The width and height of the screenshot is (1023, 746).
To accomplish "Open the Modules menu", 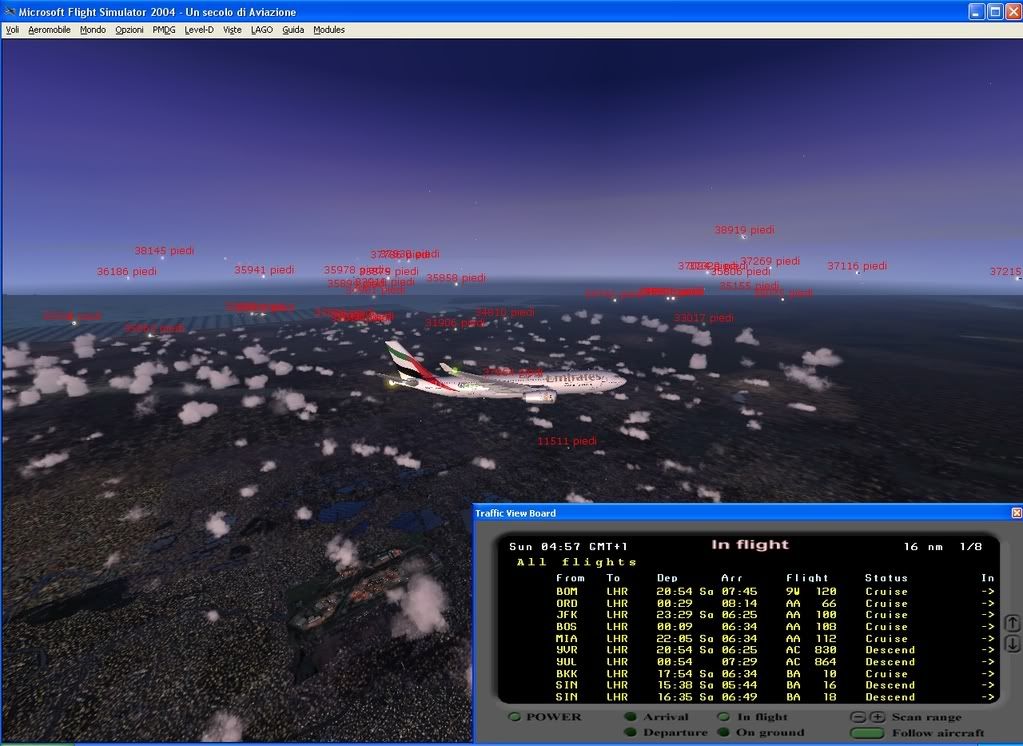I will tap(329, 29).
